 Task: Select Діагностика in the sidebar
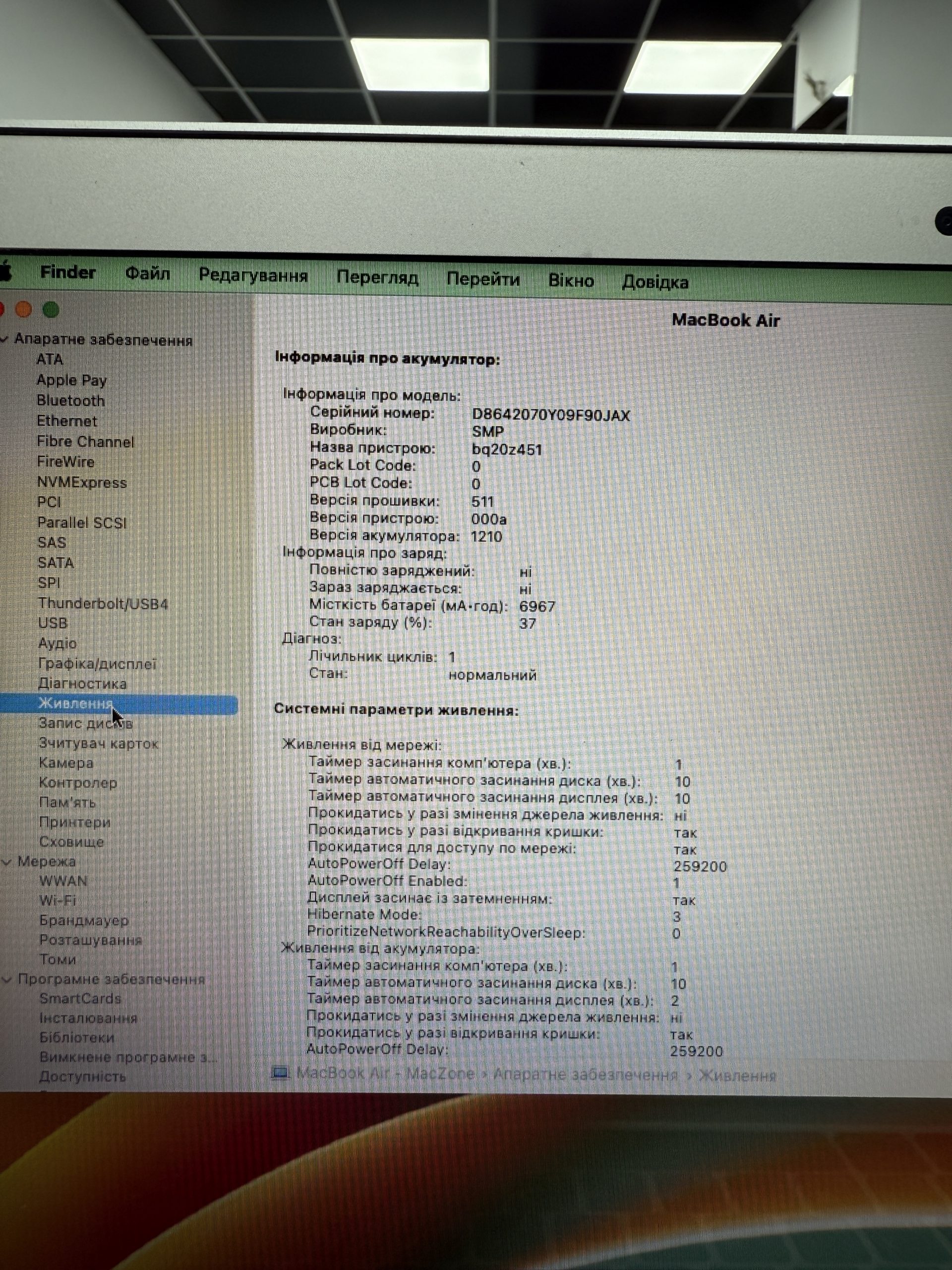click(x=82, y=683)
